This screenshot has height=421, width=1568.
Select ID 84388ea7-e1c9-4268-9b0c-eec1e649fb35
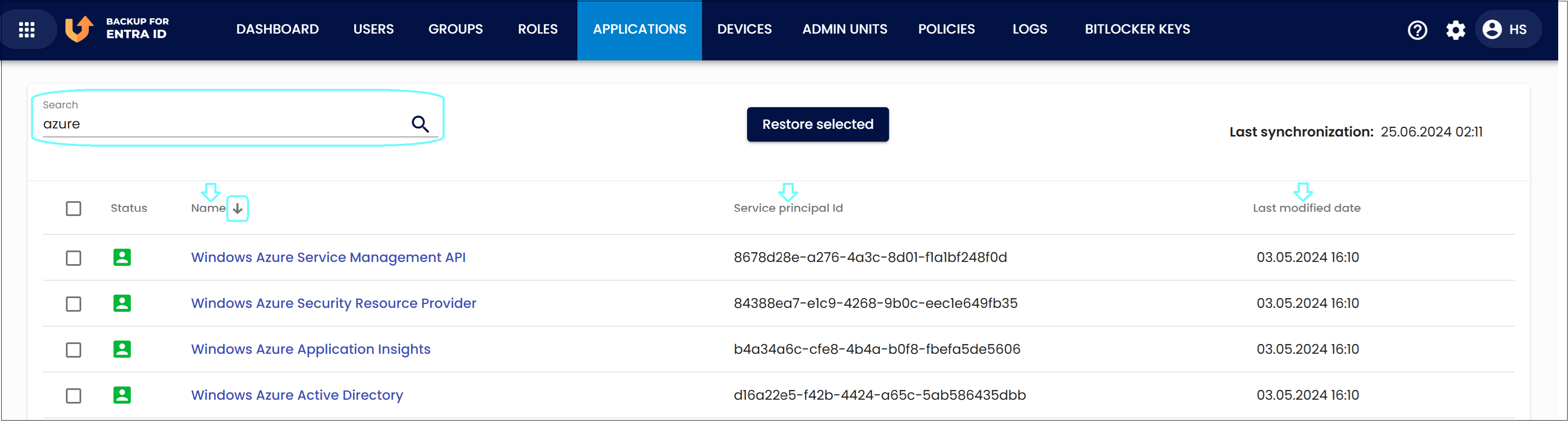[x=875, y=303]
